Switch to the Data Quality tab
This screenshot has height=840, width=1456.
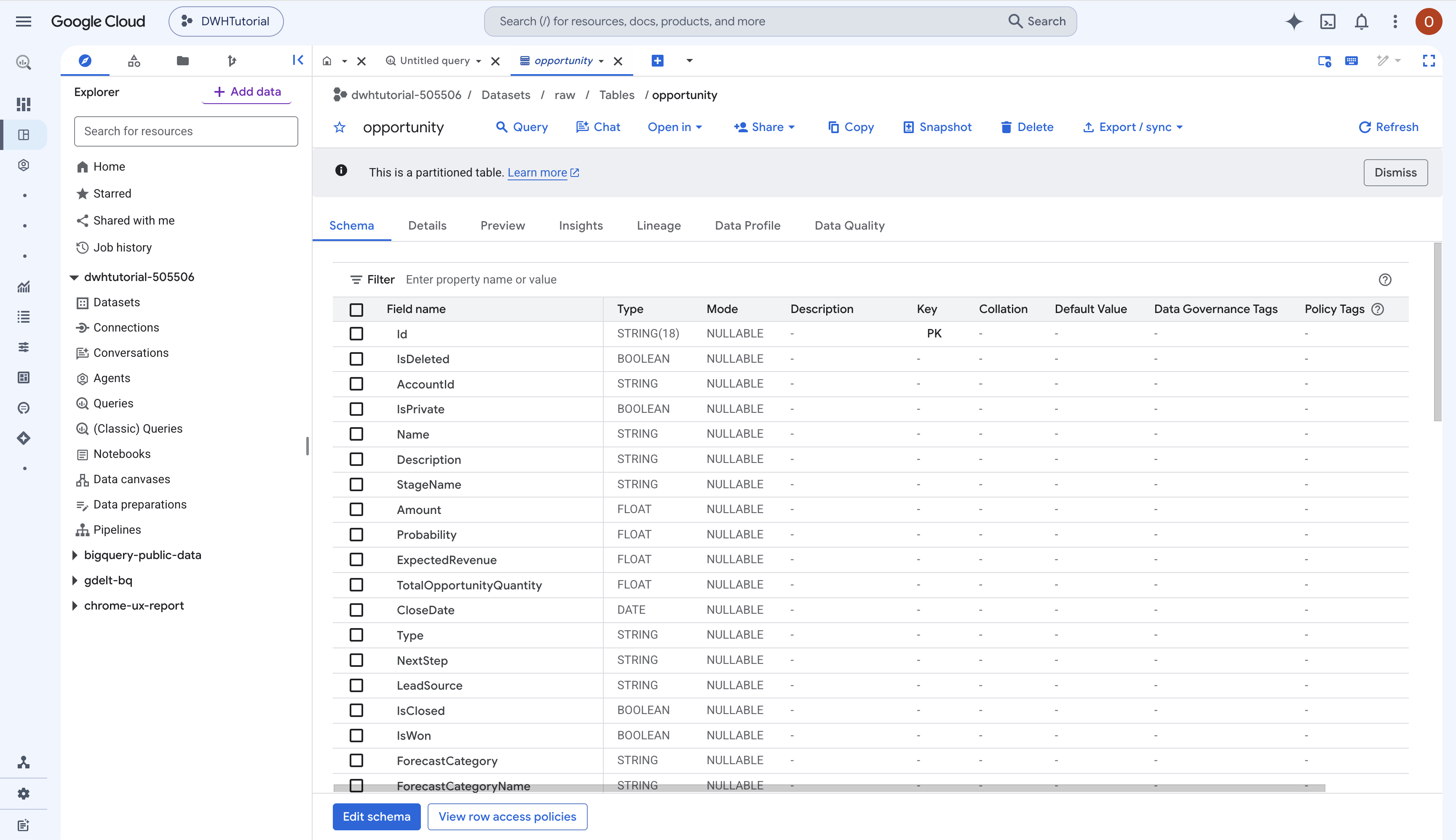point(850,225)
